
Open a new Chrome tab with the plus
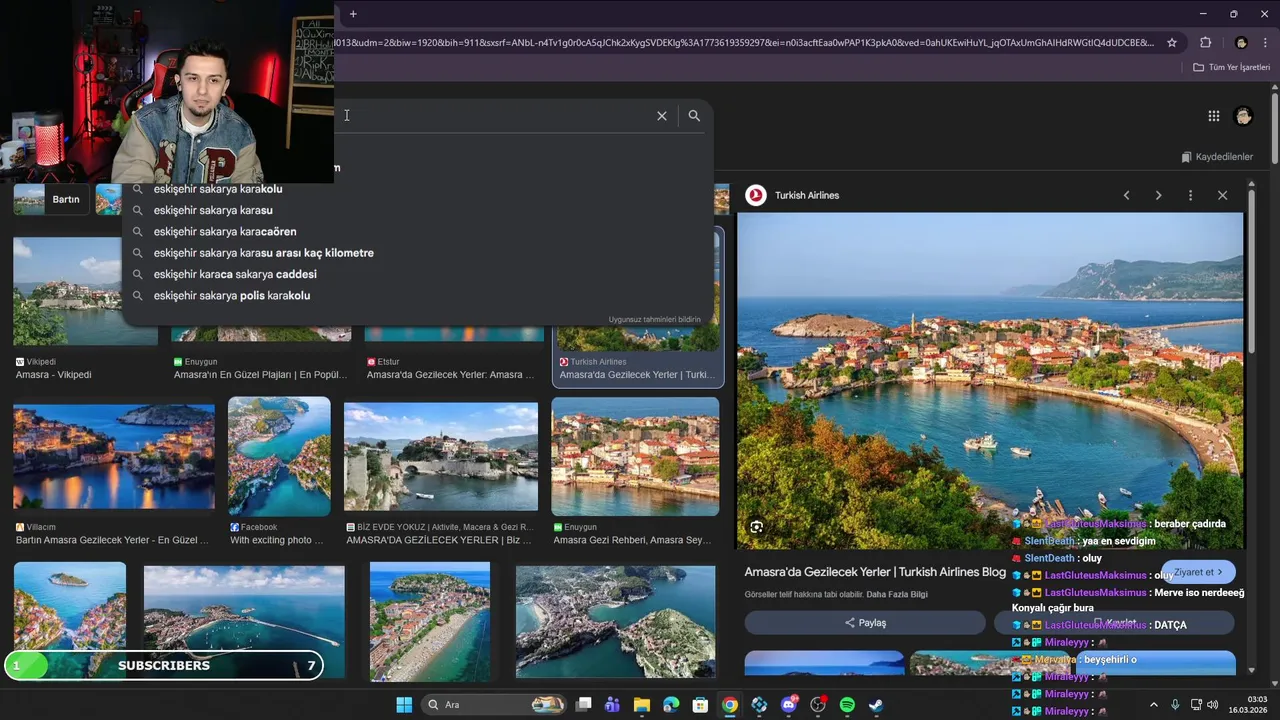click(x=353, y=14)
